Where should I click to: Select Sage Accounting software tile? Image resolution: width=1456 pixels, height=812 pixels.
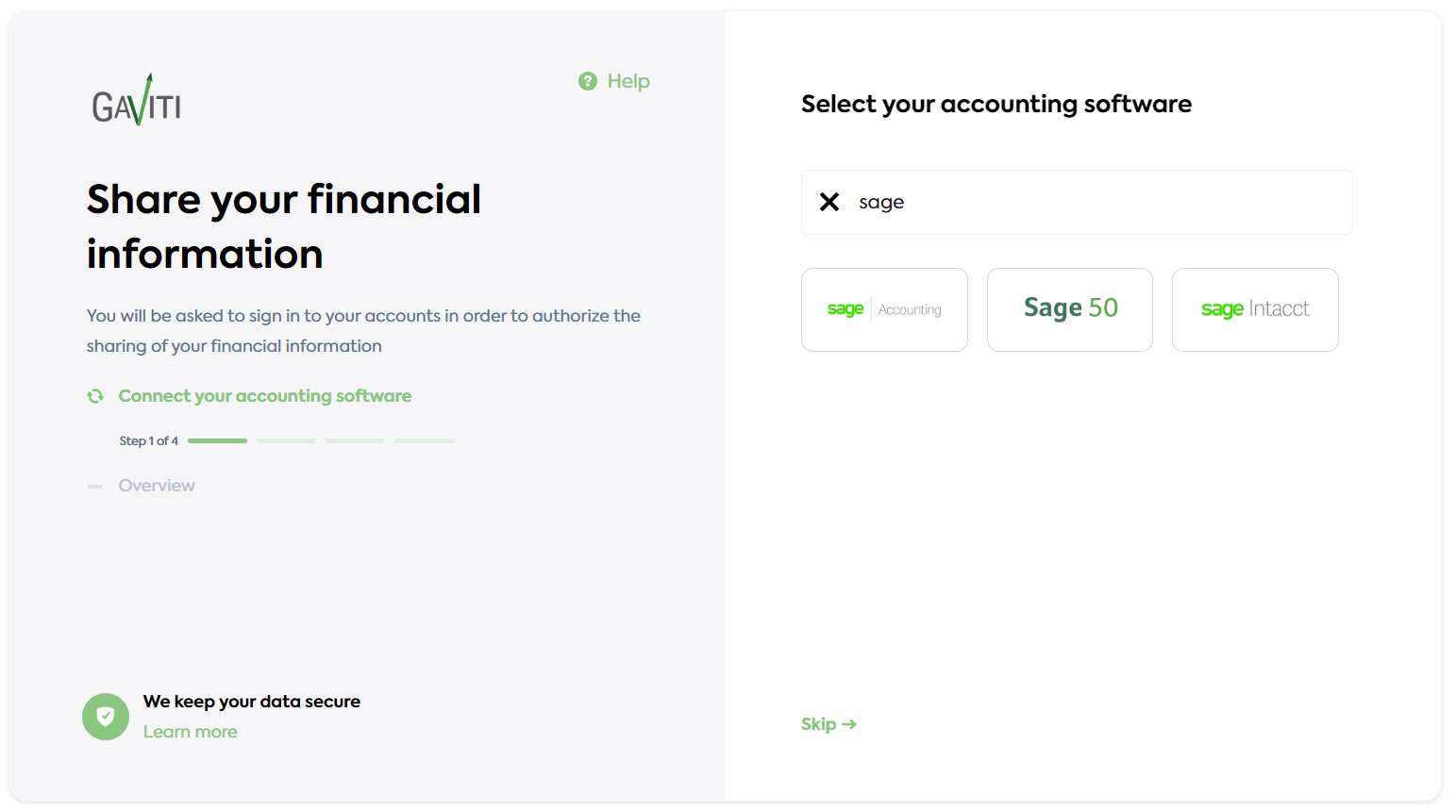[884, 309]
